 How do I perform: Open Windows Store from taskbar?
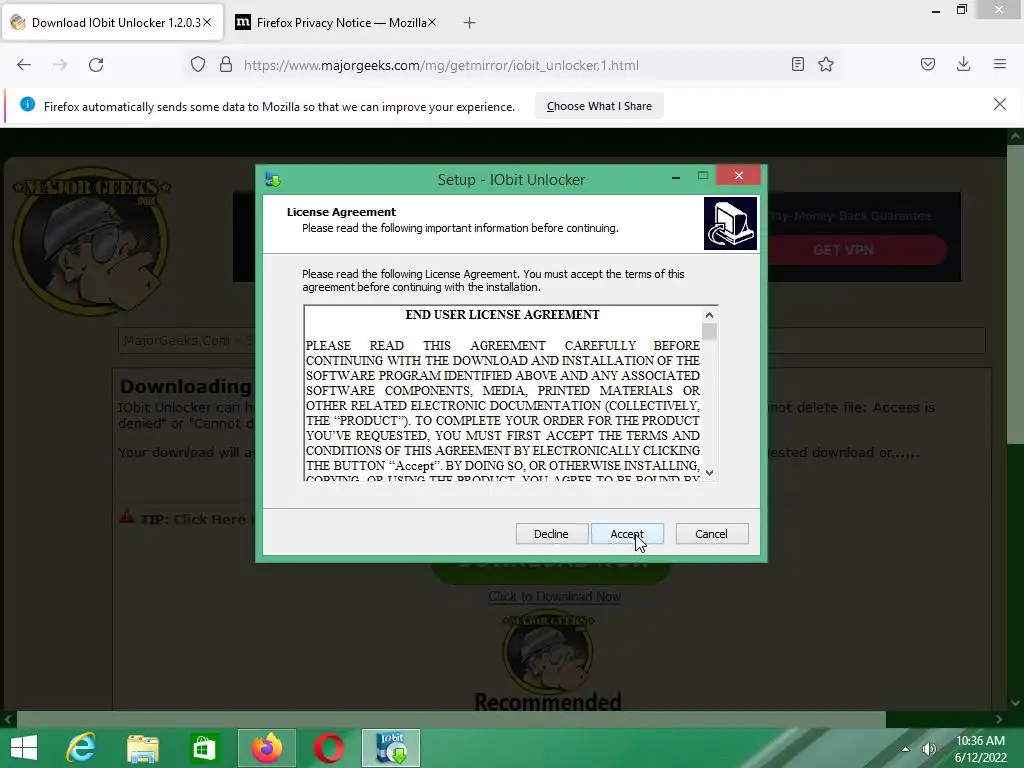204,748
